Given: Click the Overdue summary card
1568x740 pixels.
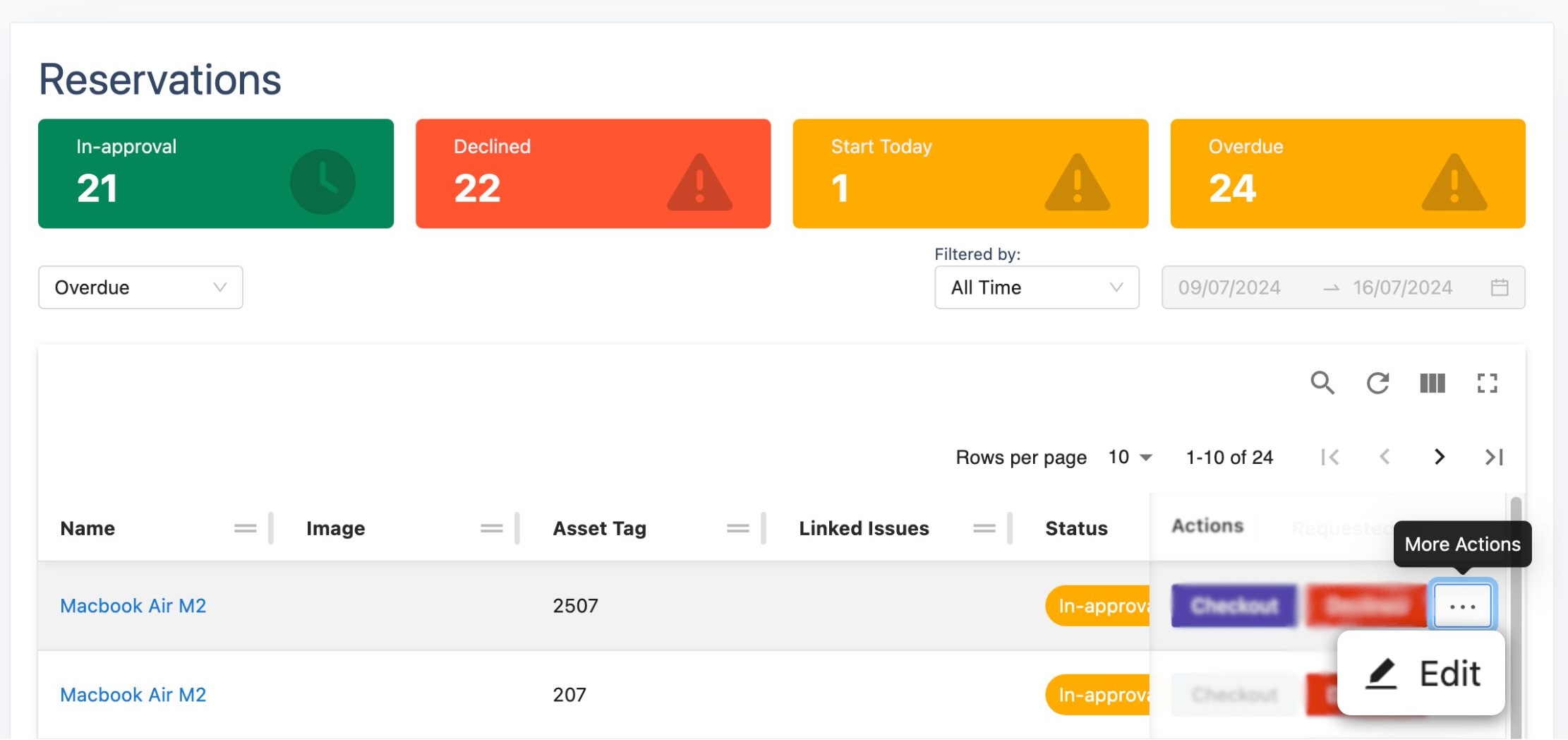Looking at the screenshot, I should coord(1347,173).
